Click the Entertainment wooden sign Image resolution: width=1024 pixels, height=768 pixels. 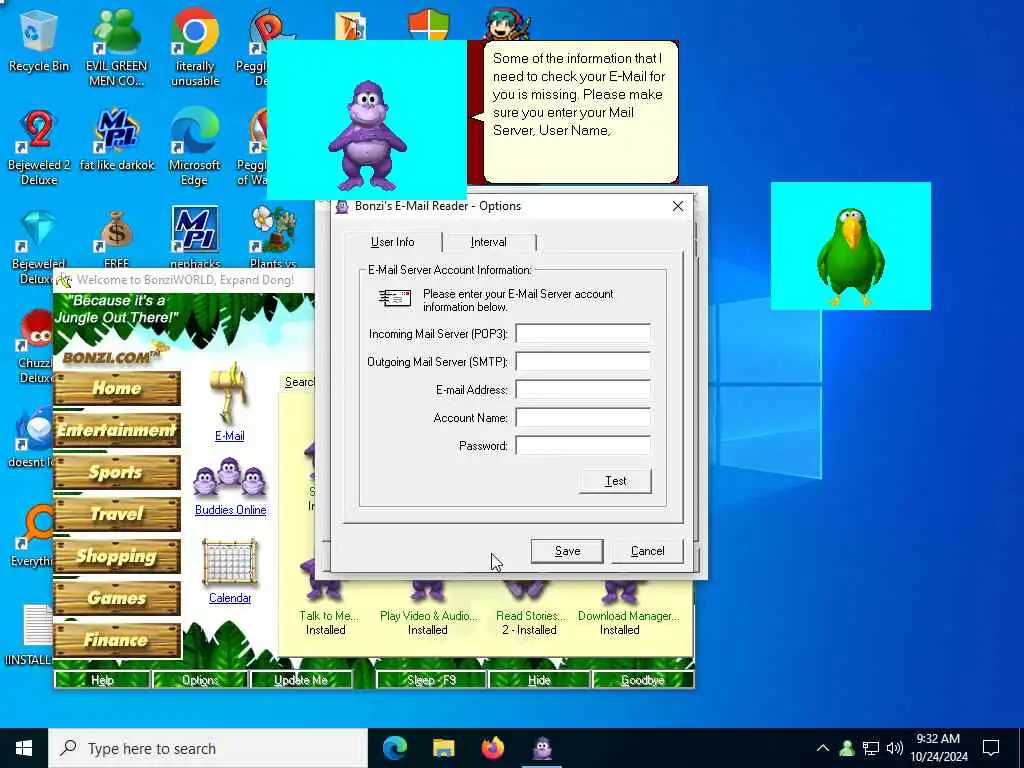click(117, 430)
